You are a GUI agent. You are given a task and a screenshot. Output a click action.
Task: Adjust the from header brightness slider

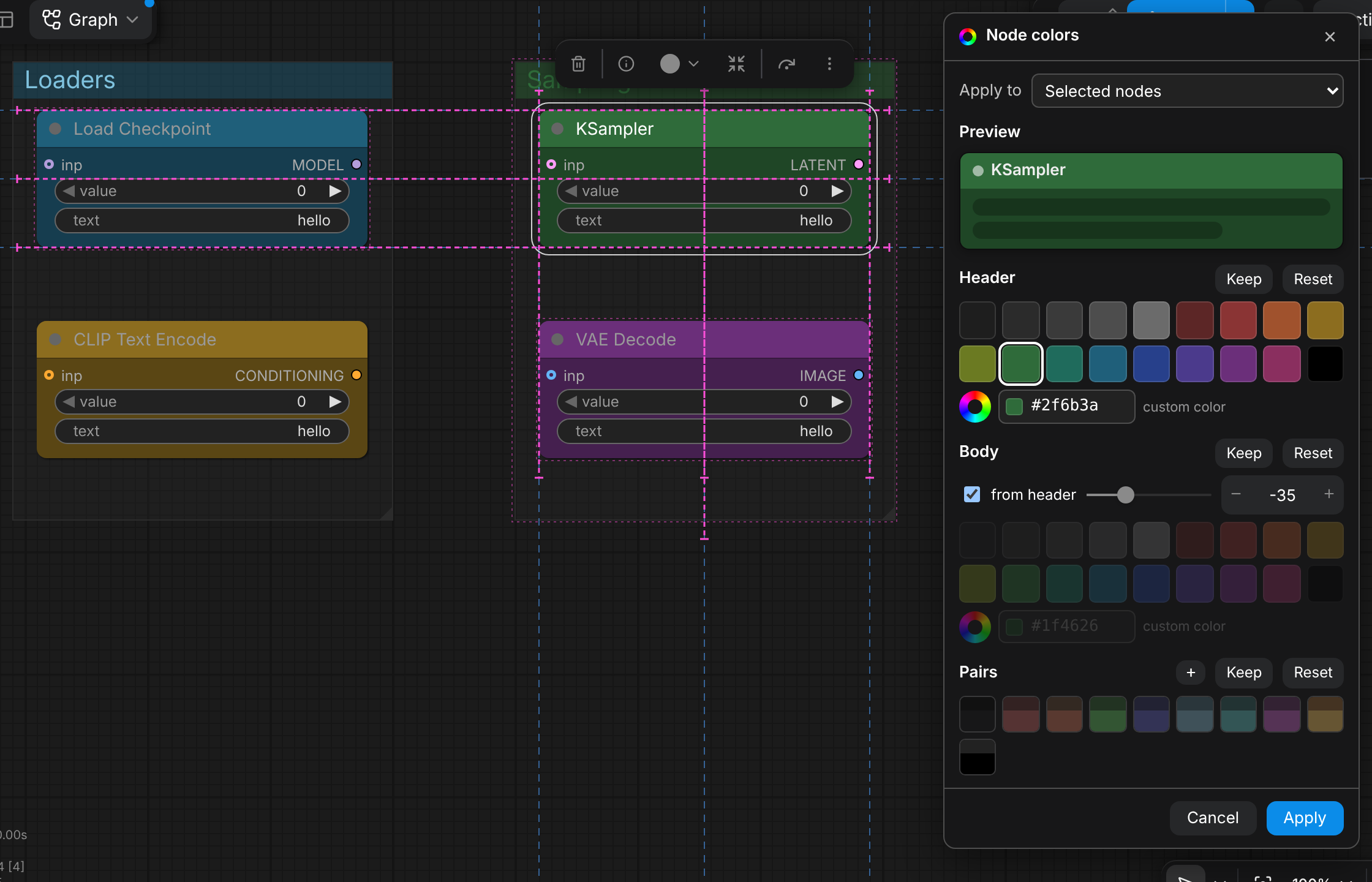click(x=1148, y=494)
